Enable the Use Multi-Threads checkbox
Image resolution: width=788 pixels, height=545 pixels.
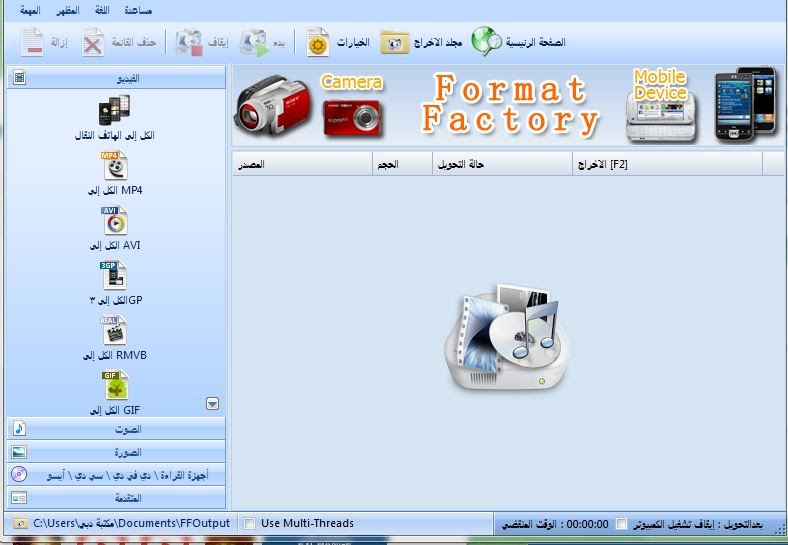pos(249,523)
